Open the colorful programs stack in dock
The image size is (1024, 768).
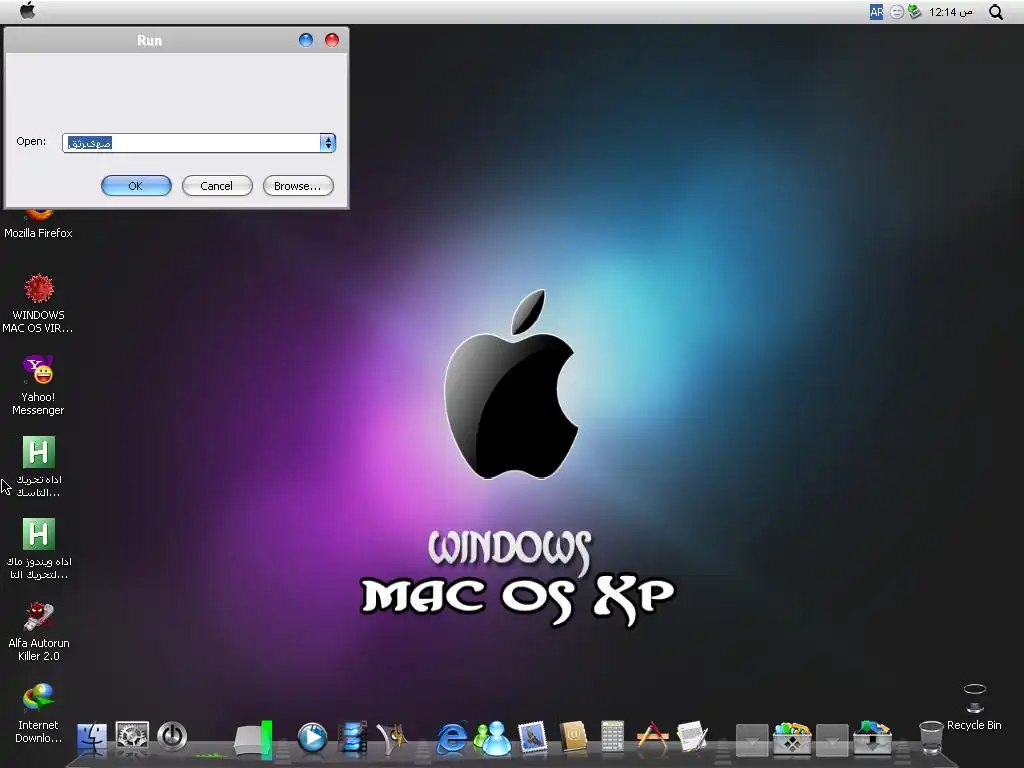pos(792,738)
